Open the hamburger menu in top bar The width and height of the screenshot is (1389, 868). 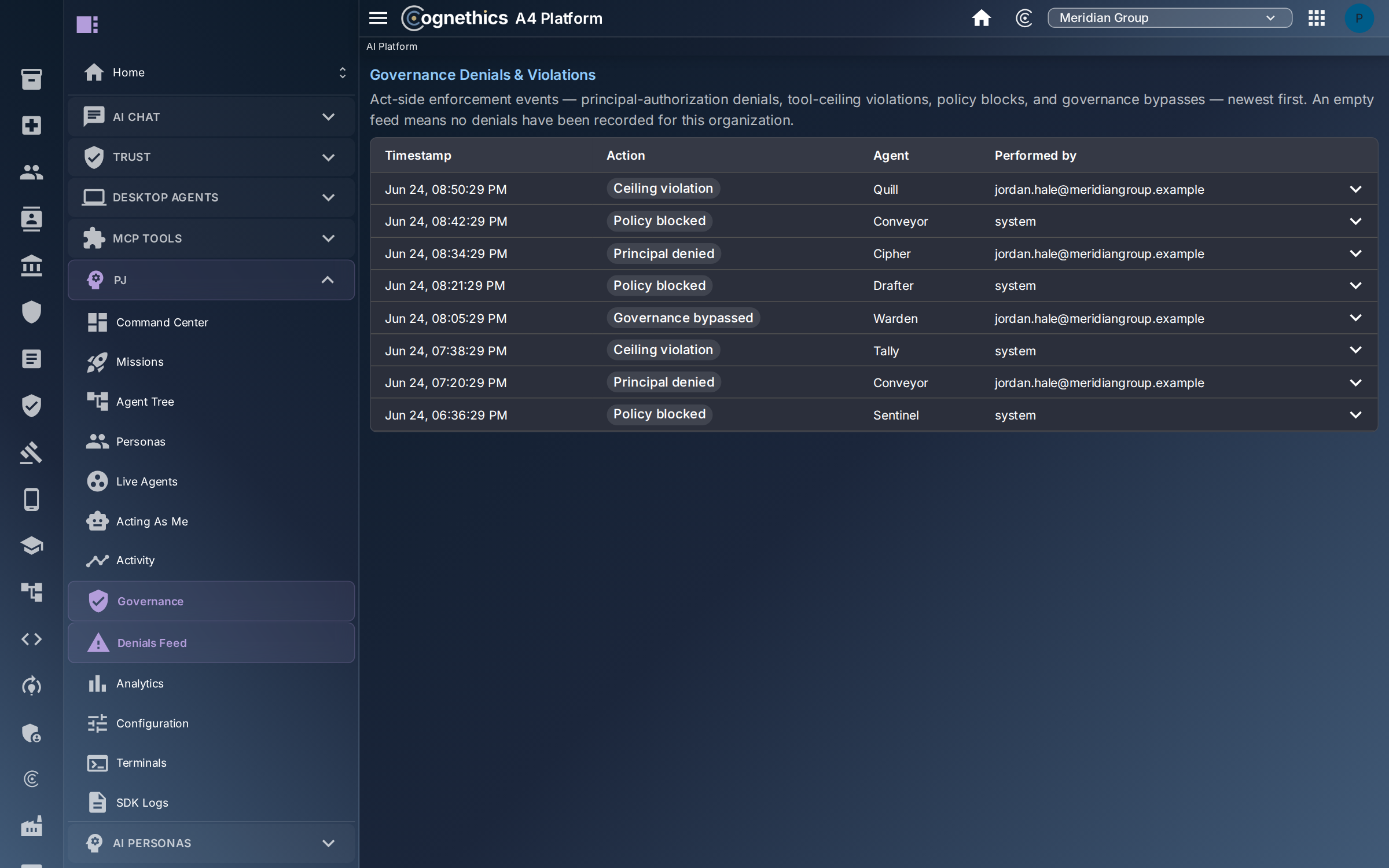378,18
